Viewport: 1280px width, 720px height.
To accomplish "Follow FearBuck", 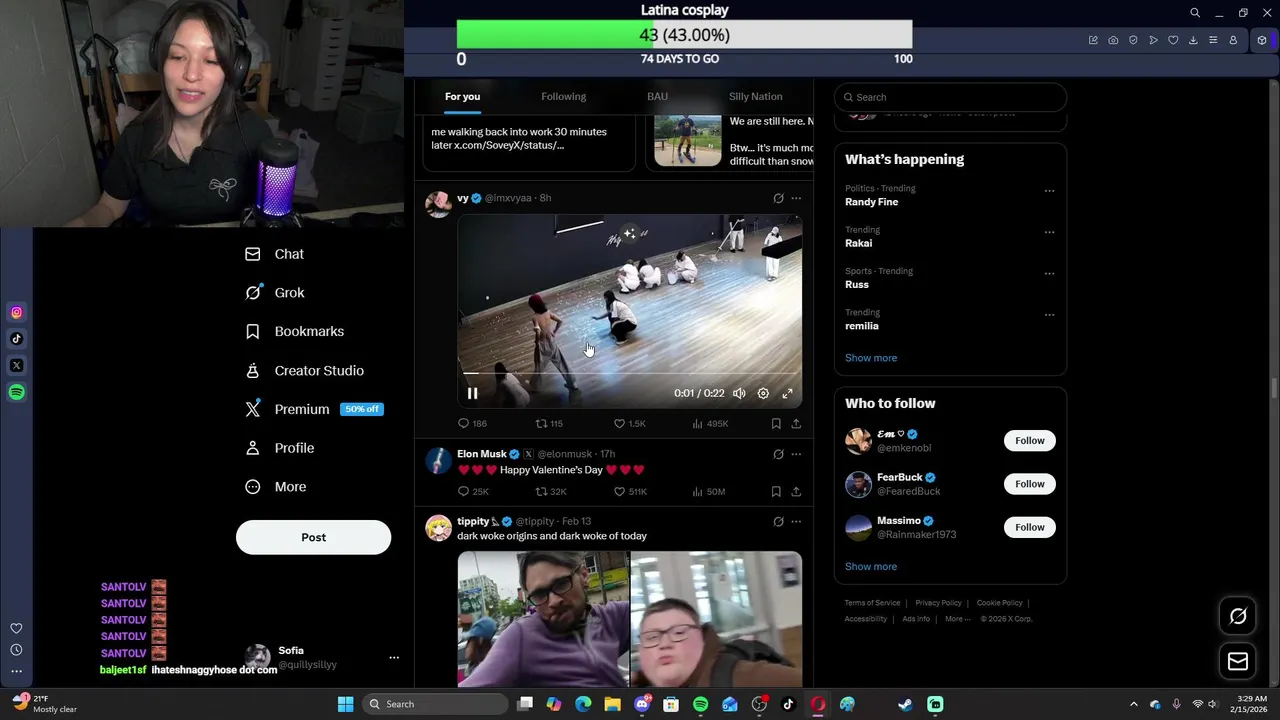I will click(x=1029, y=484).
